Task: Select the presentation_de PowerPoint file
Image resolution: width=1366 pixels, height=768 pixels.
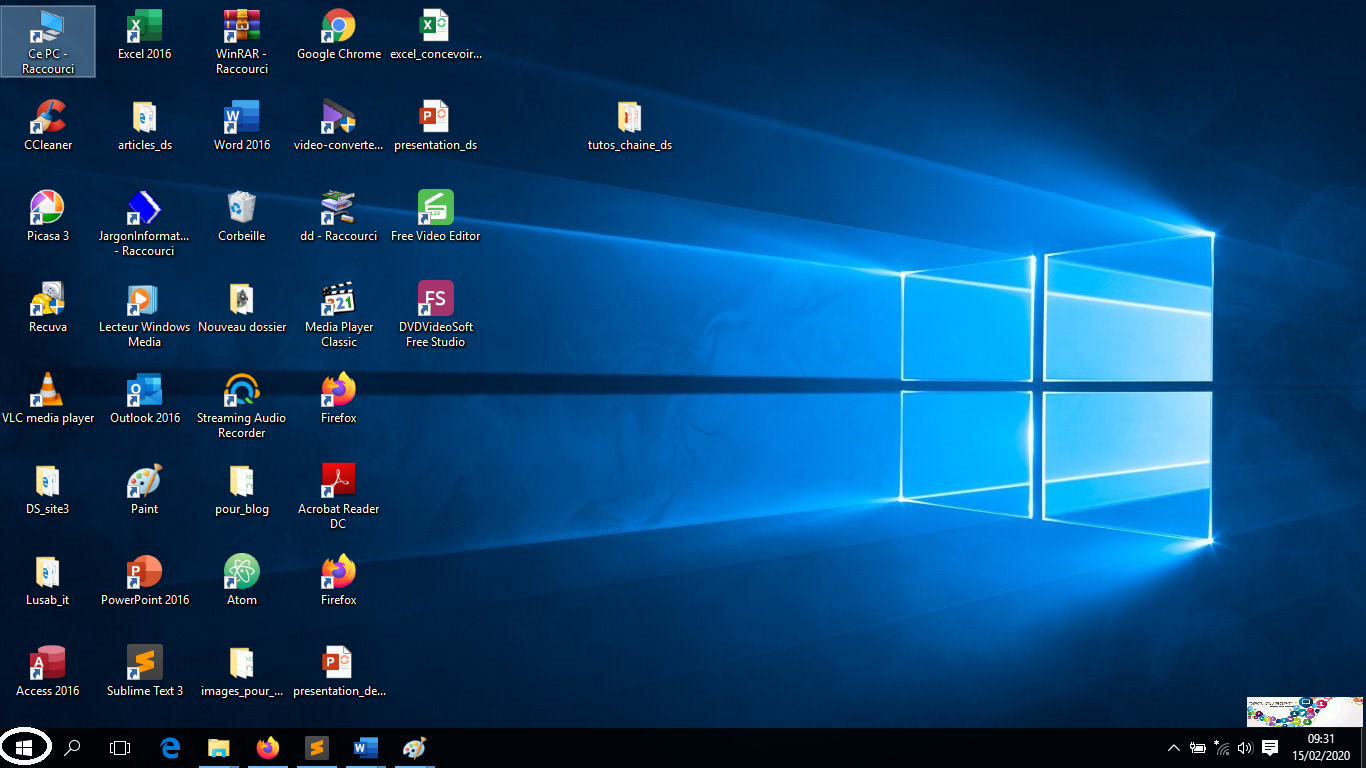Action: coord(339,672)
